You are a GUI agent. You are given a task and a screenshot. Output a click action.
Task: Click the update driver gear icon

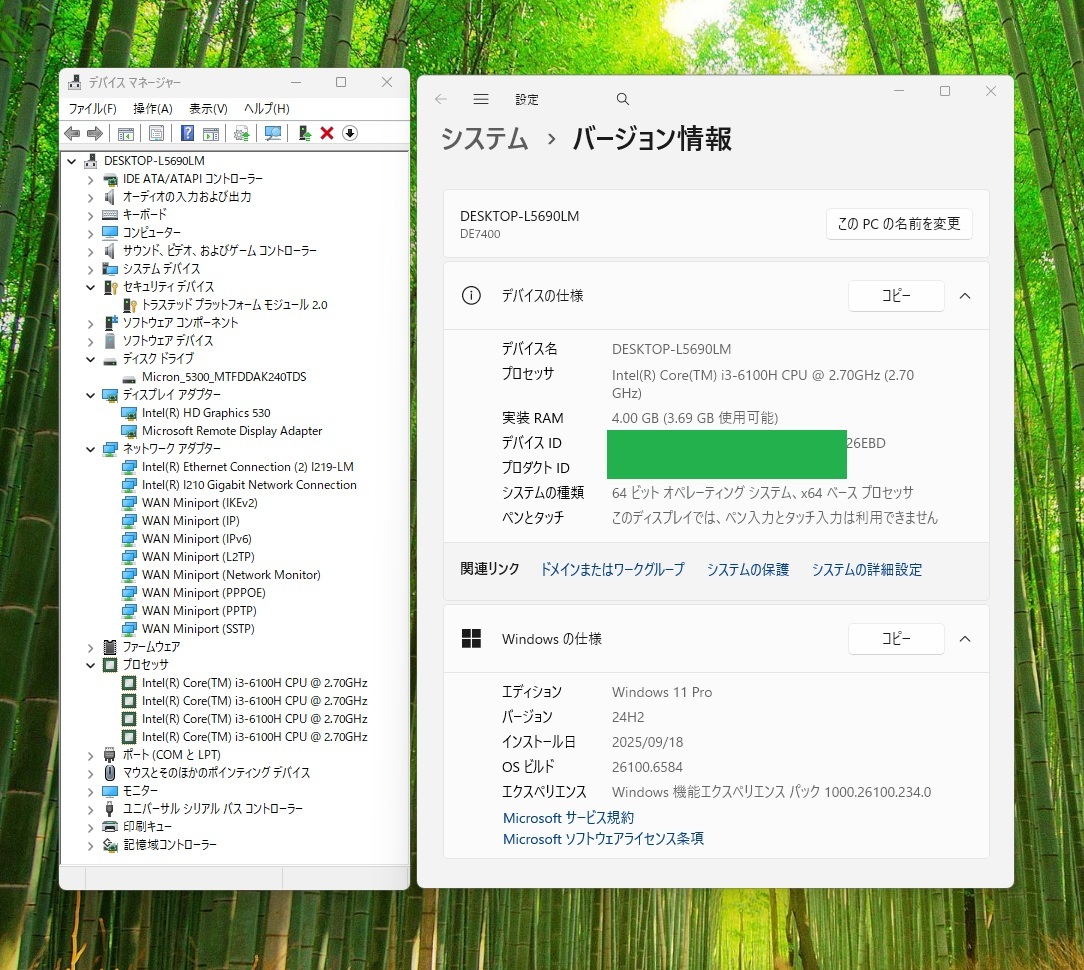[x=241, y=133]
